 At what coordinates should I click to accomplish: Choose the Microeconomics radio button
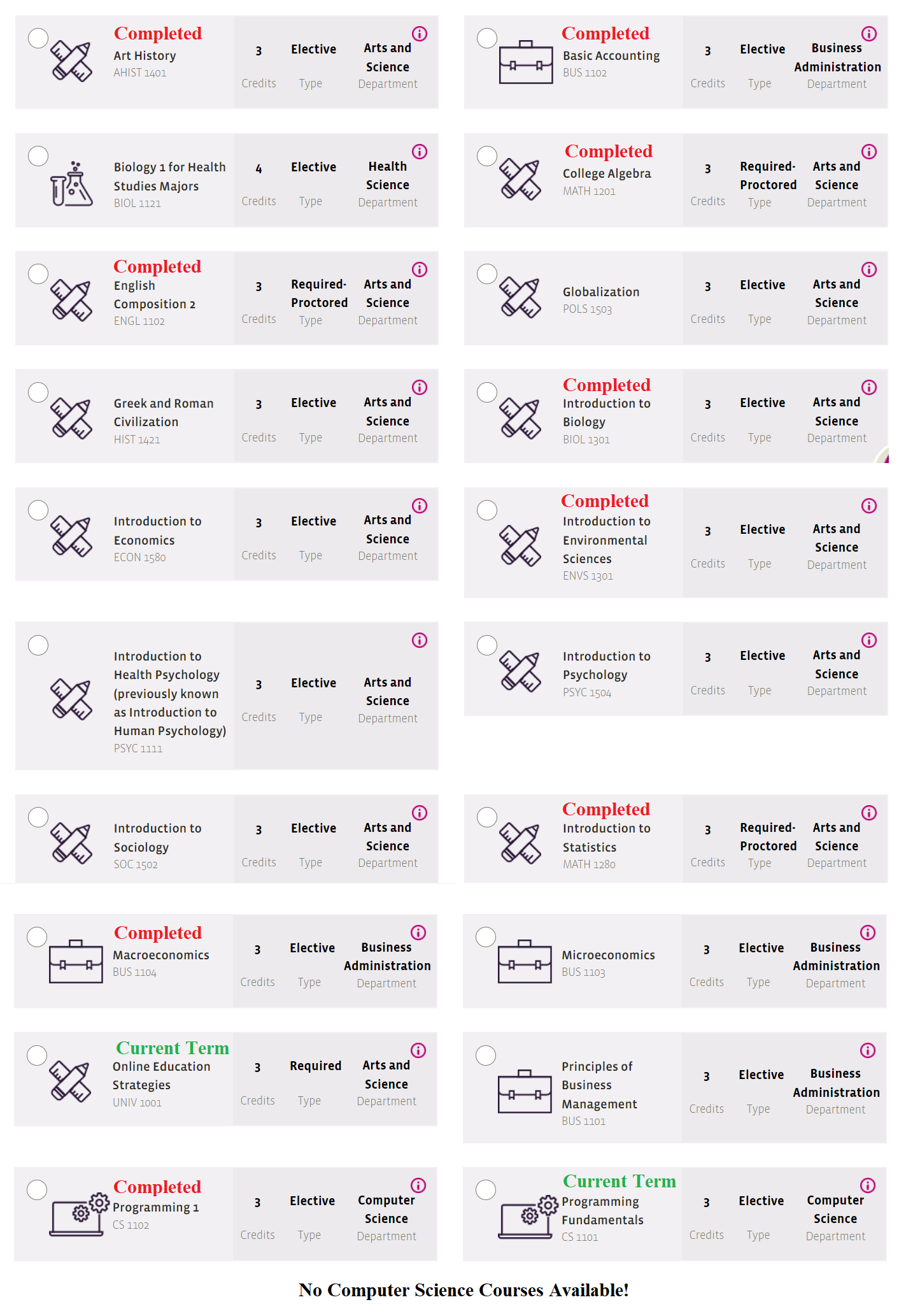[x=486, y=937]
